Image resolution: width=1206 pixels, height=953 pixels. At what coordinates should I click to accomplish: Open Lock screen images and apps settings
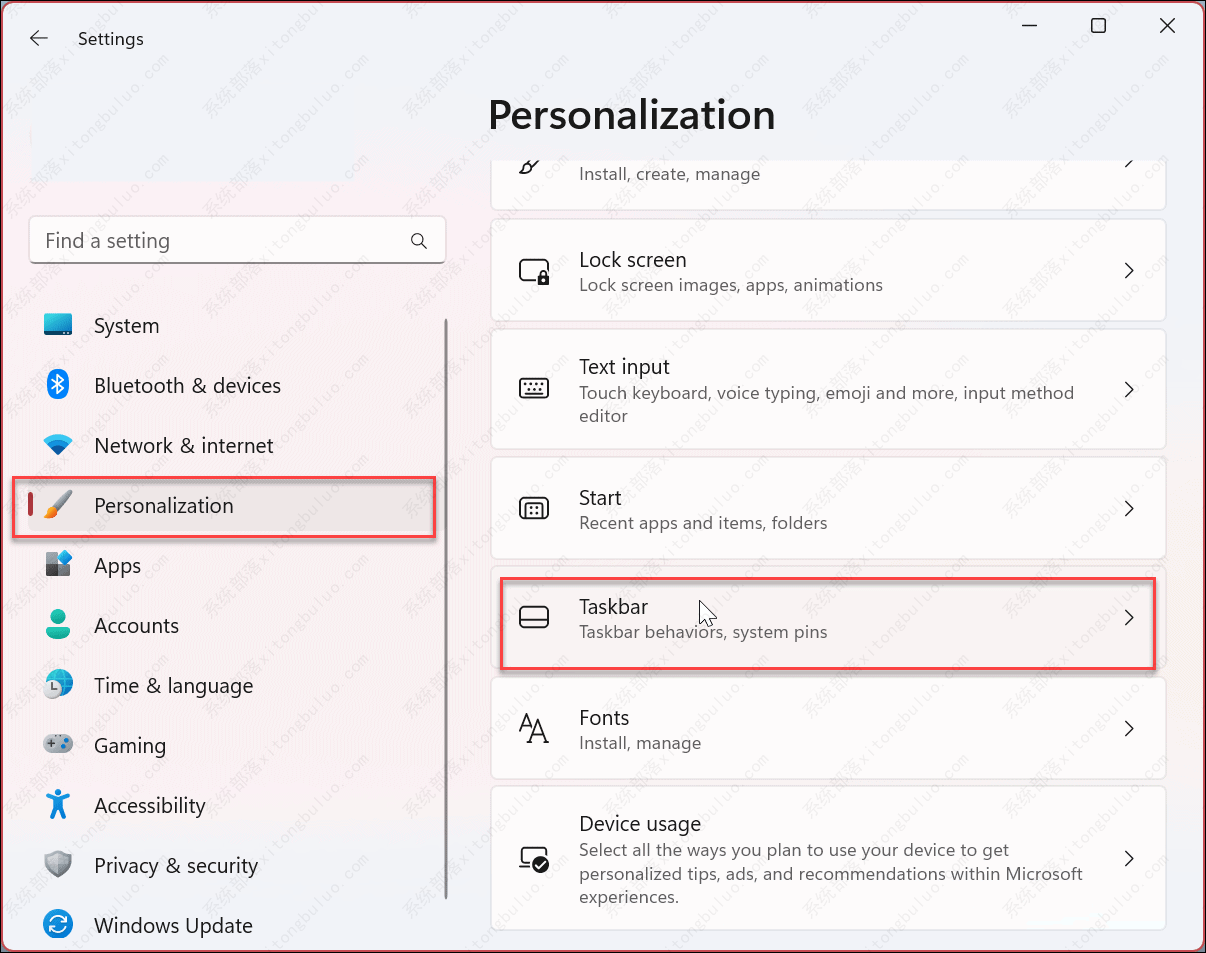[828, 270]
